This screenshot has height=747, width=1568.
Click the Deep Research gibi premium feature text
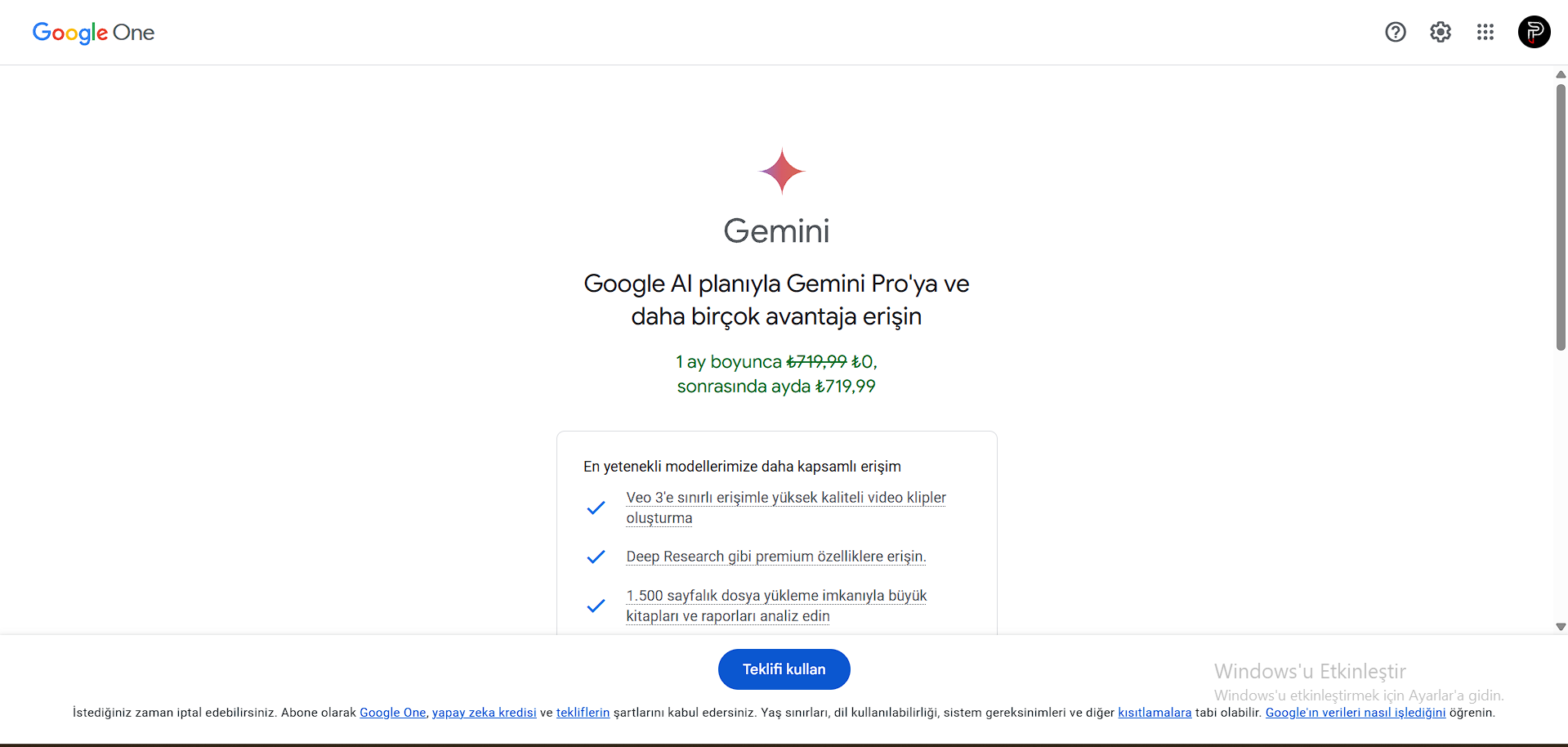click(776, 557)
